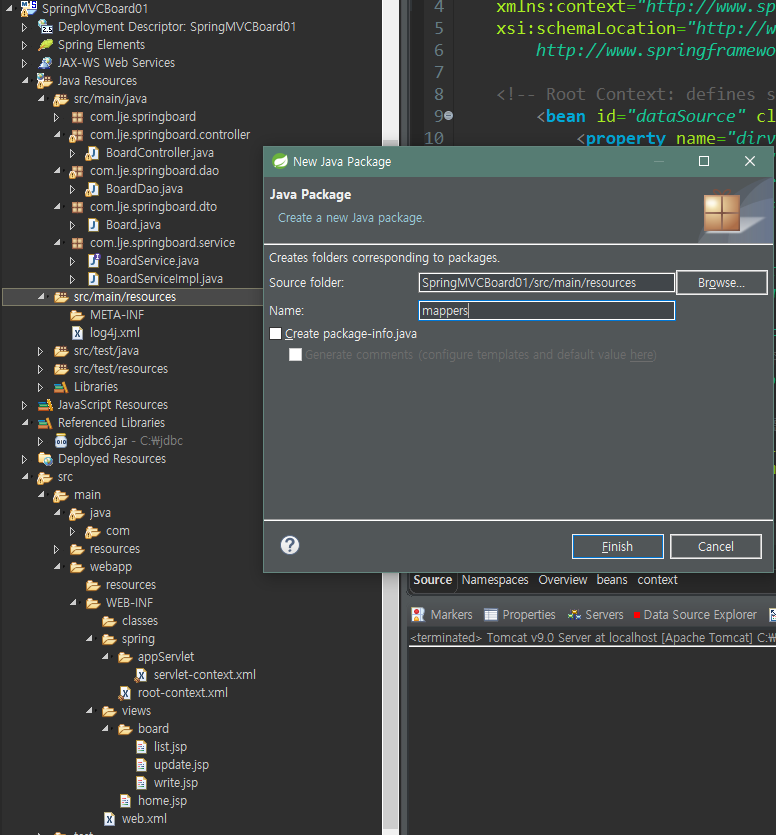Click the root-context.xml file icon
Viewport: 776px width, 835px height.
125,693
